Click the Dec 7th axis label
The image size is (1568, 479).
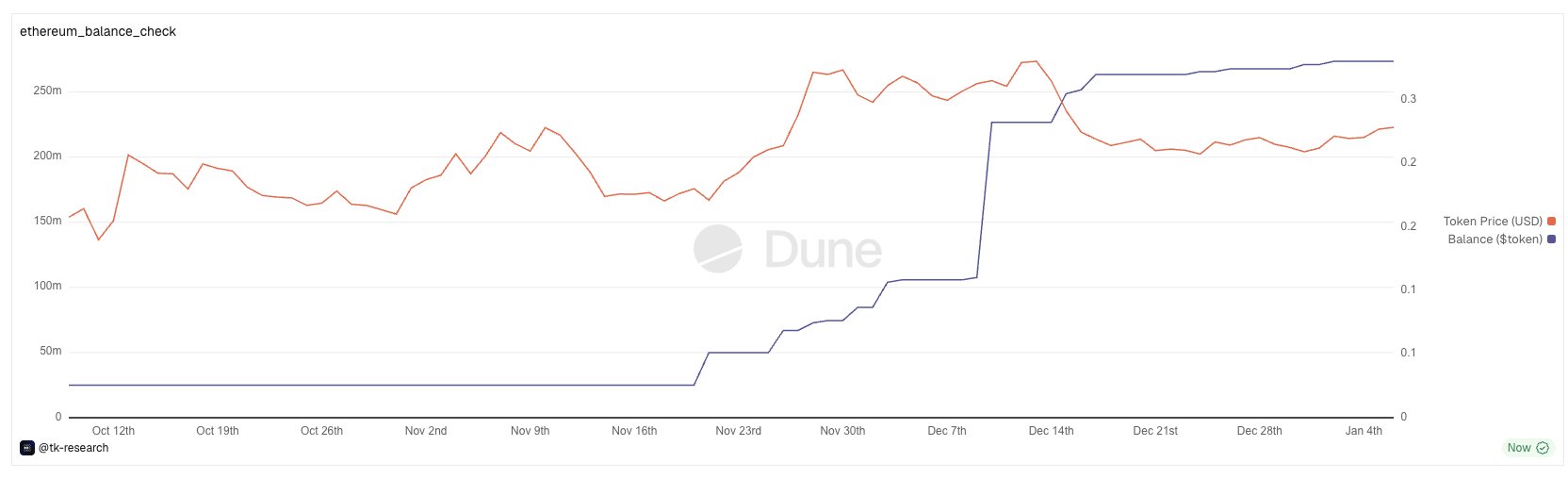click(x=946, y=431)
